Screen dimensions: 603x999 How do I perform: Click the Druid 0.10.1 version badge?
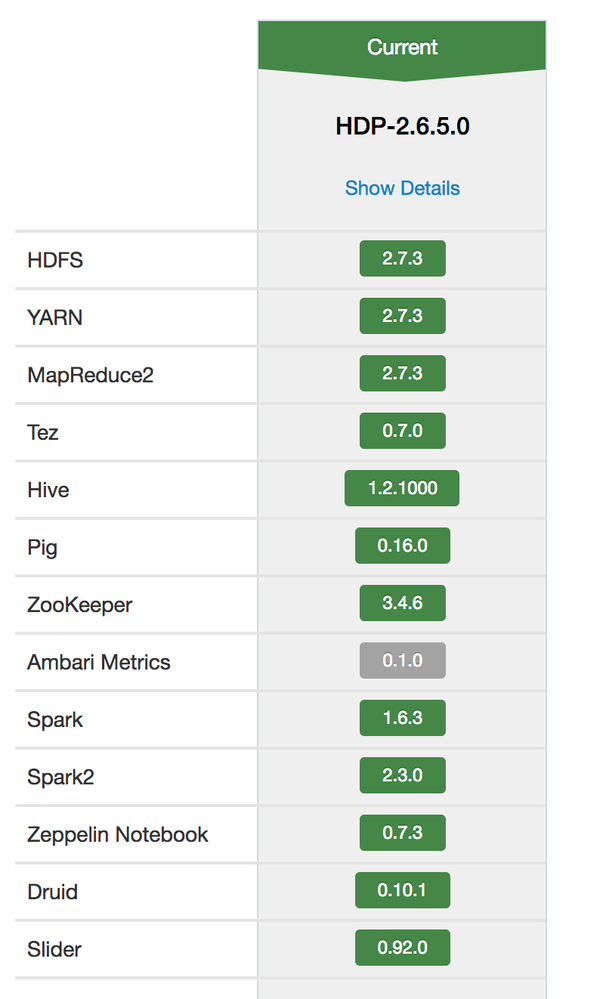pyautogui.click(x=402, y=890)
